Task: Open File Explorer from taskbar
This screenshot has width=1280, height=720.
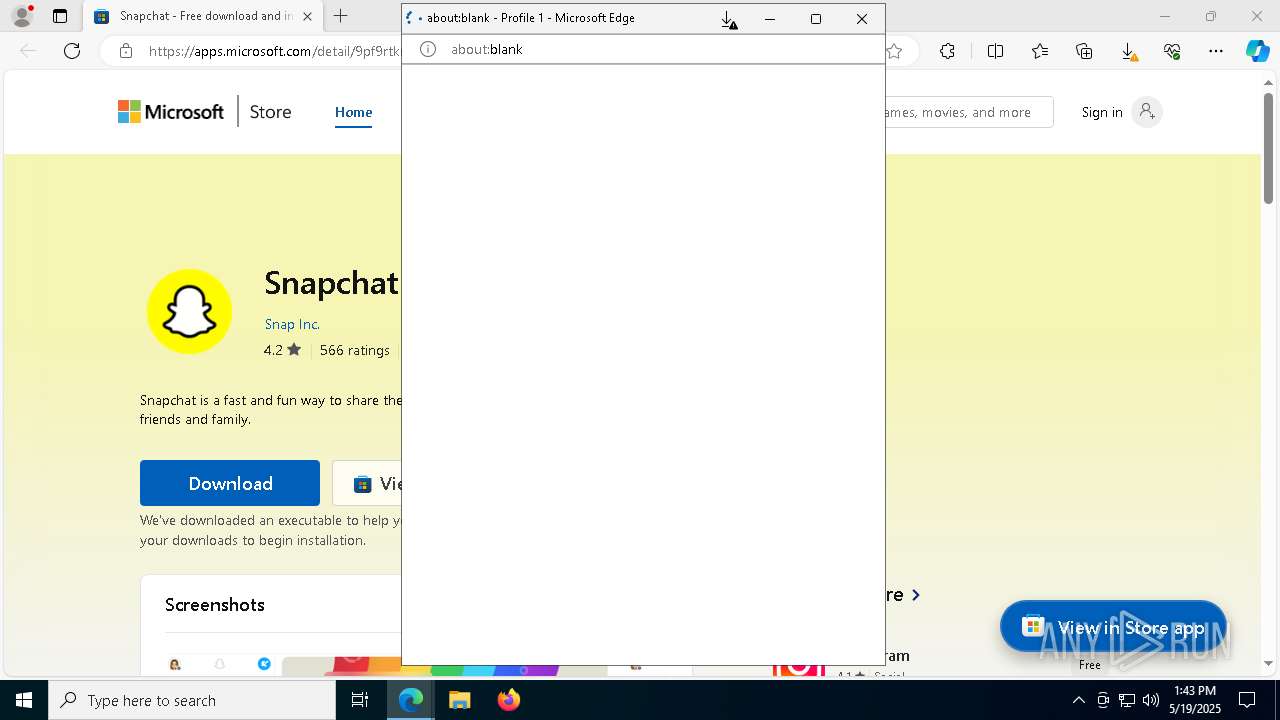Action: coord(459,700)
